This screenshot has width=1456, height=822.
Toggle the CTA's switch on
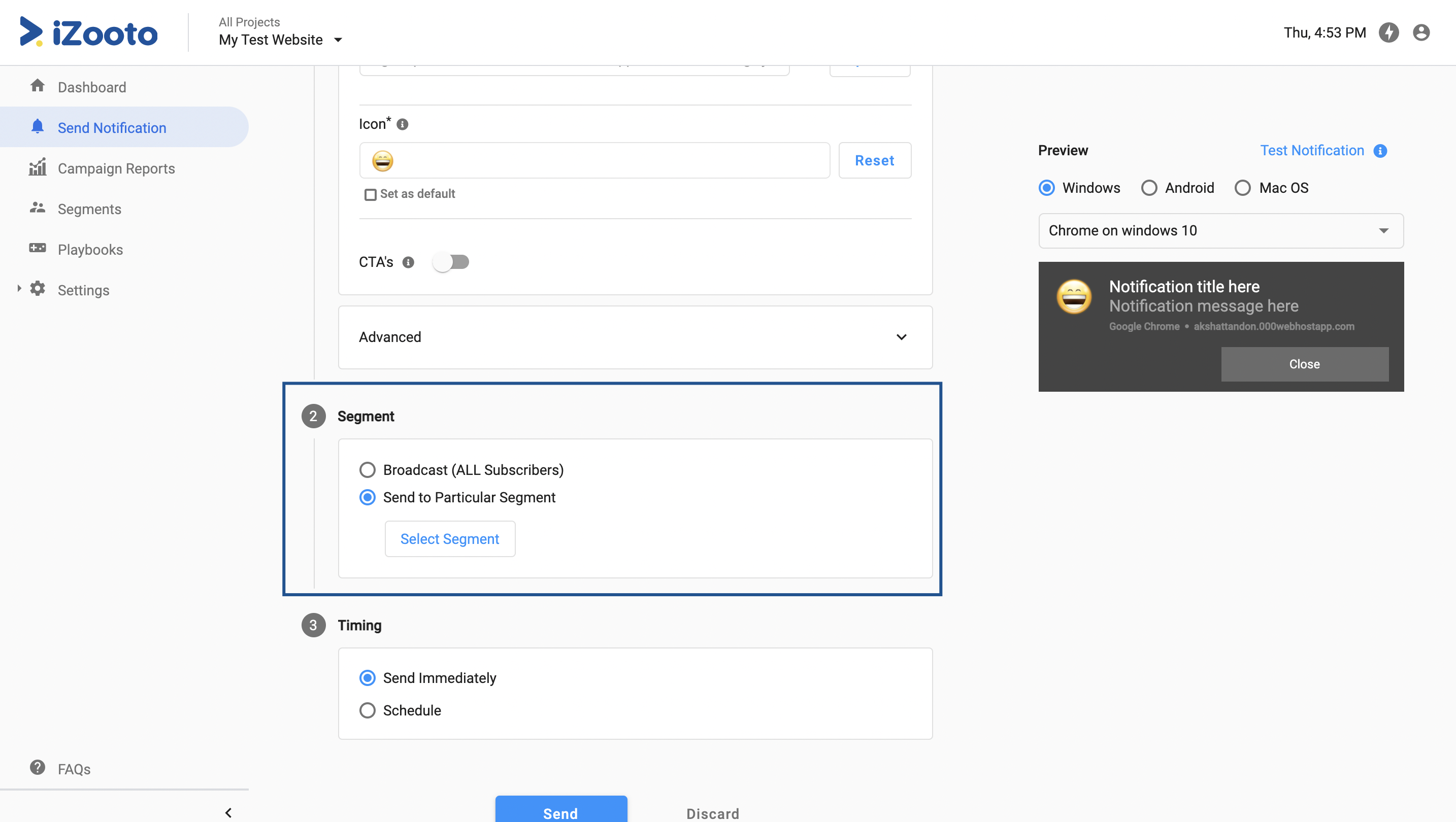[450, 262]
